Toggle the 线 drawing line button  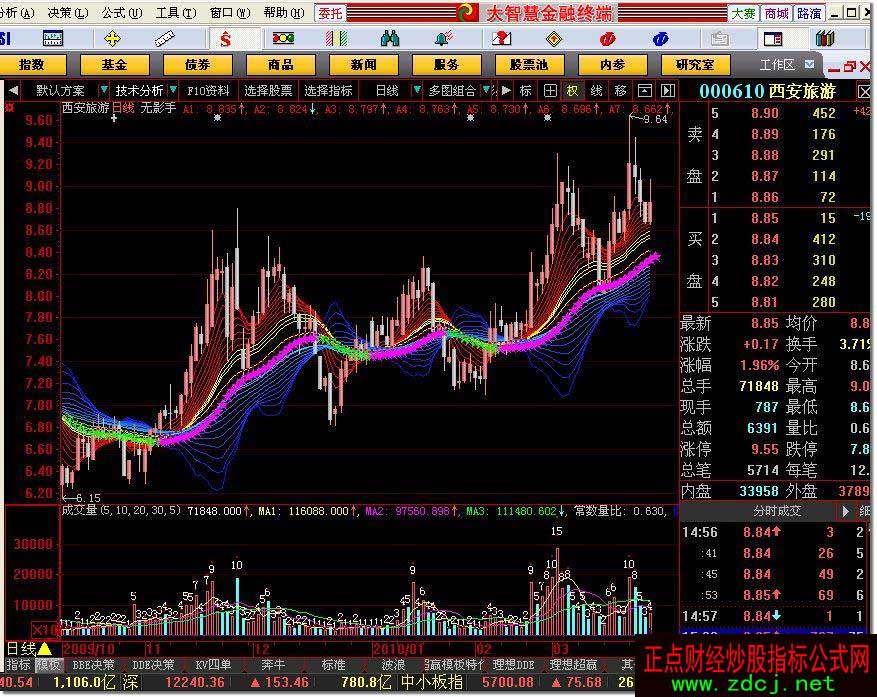coord(596,90)
